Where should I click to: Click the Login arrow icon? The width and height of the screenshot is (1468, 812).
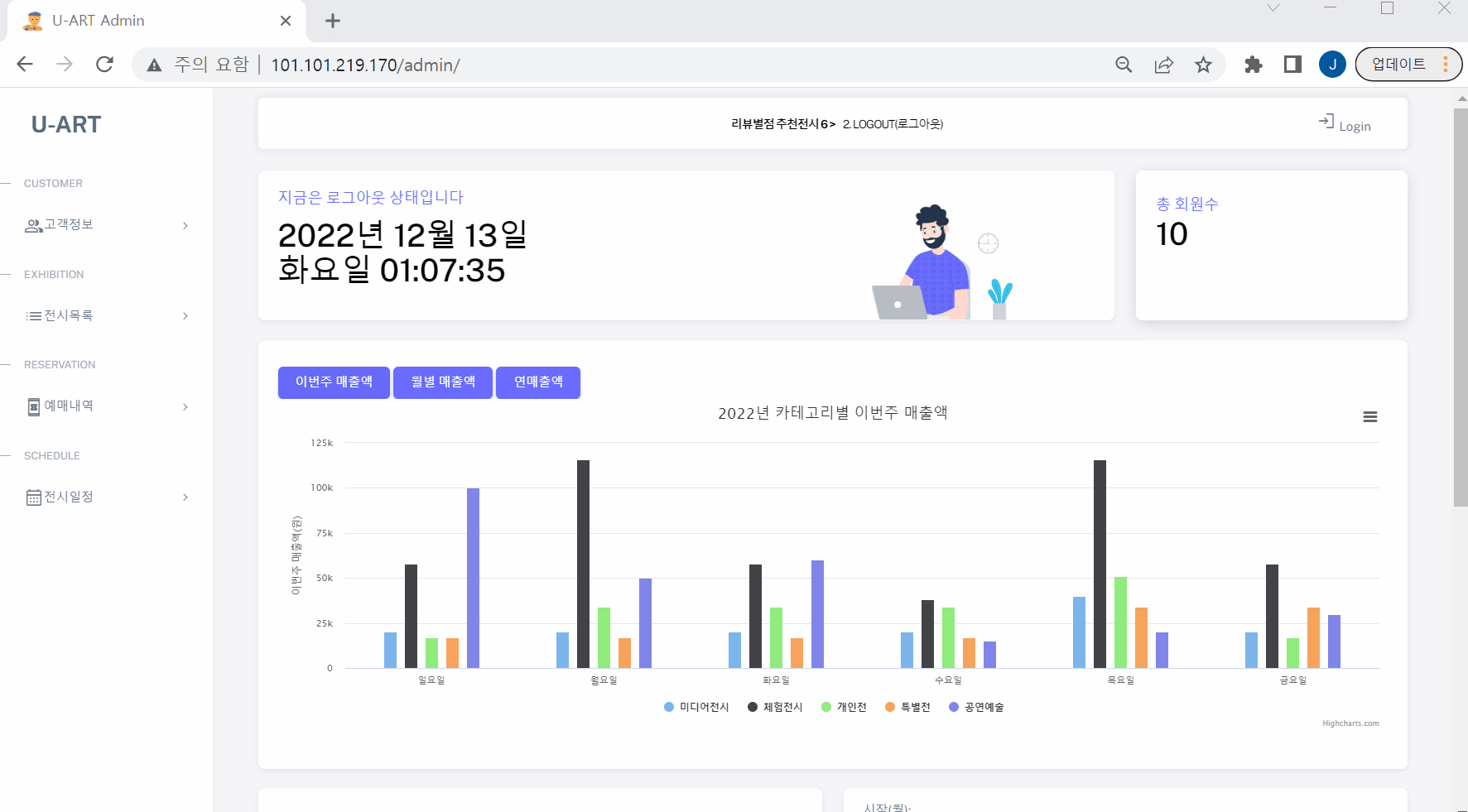[1326, 121]
